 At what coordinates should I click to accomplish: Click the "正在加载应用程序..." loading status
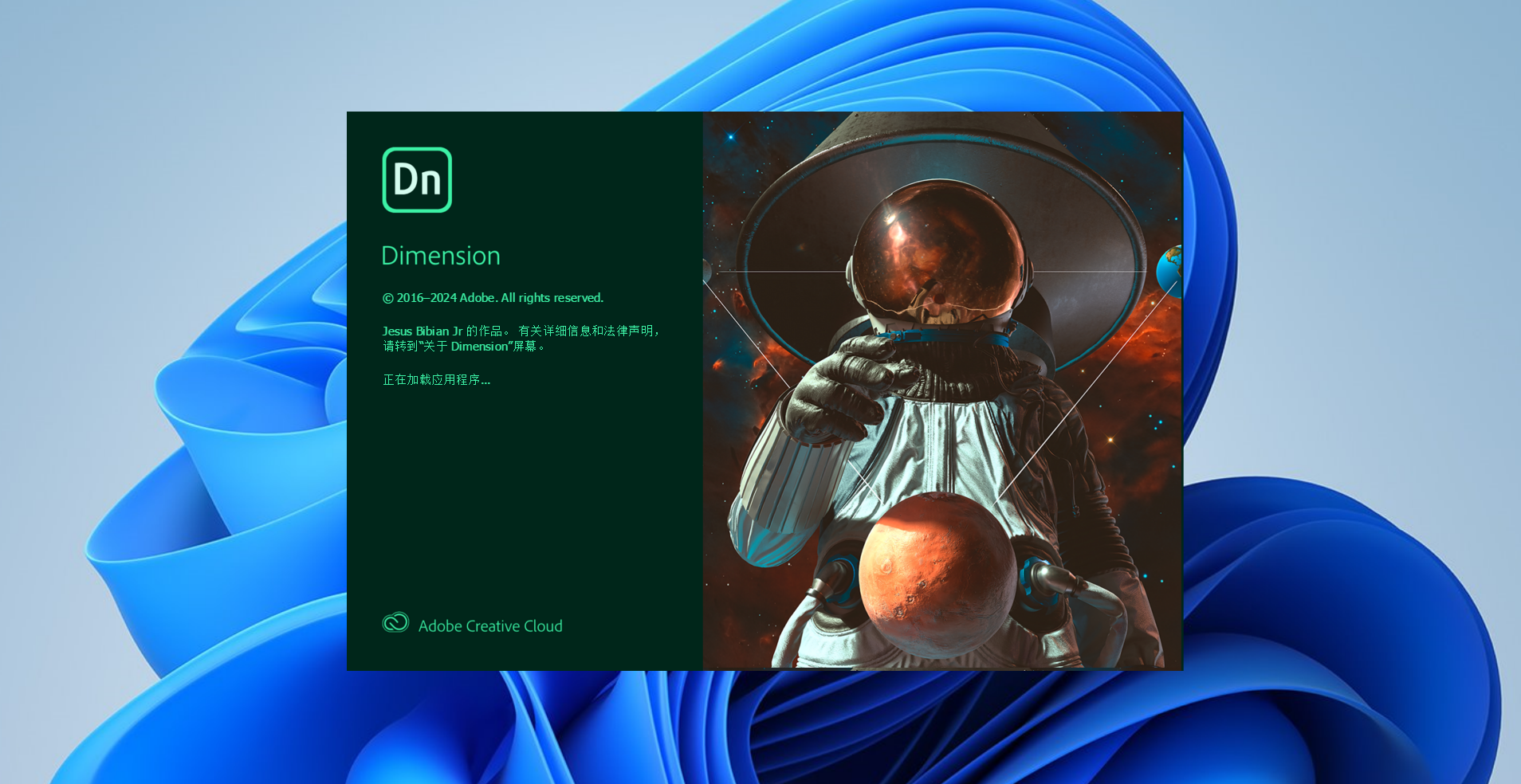click(437, 380)
